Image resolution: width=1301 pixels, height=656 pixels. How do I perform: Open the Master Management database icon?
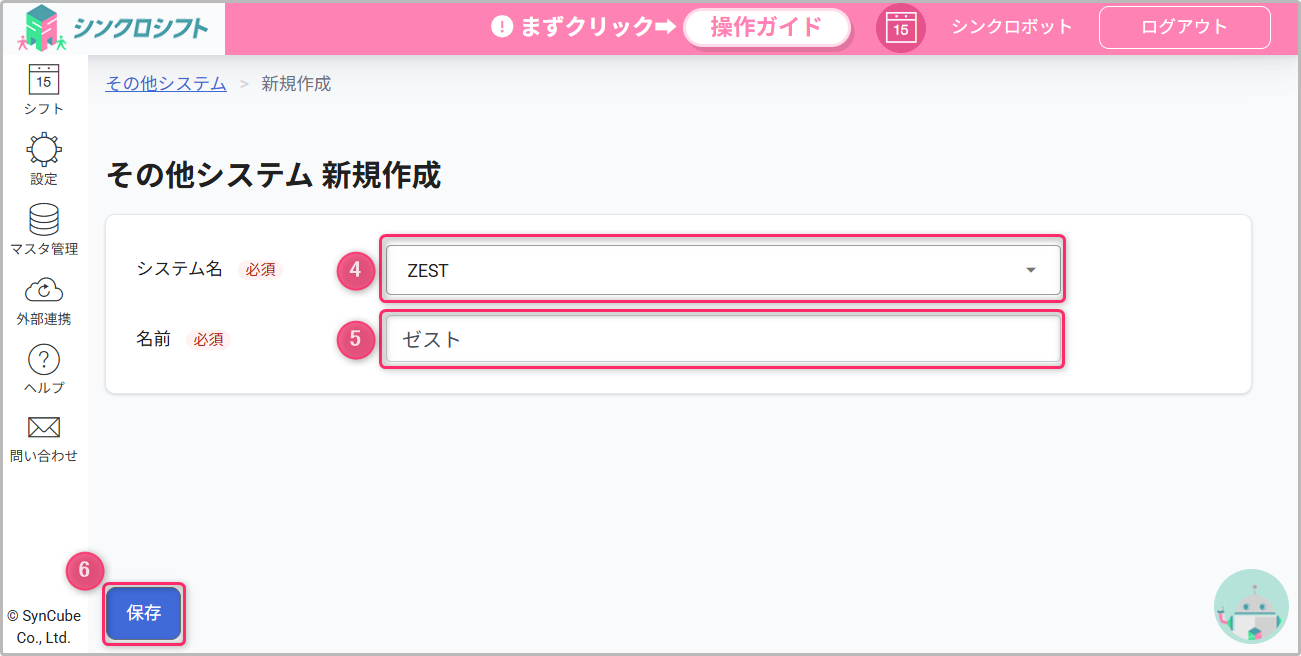click(x=43, y=220)
